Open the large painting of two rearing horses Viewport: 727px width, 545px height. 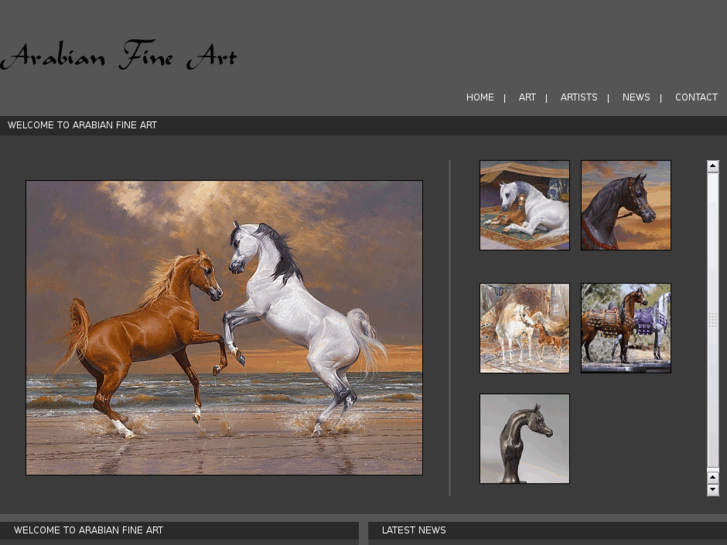click(x=224, y=328)
